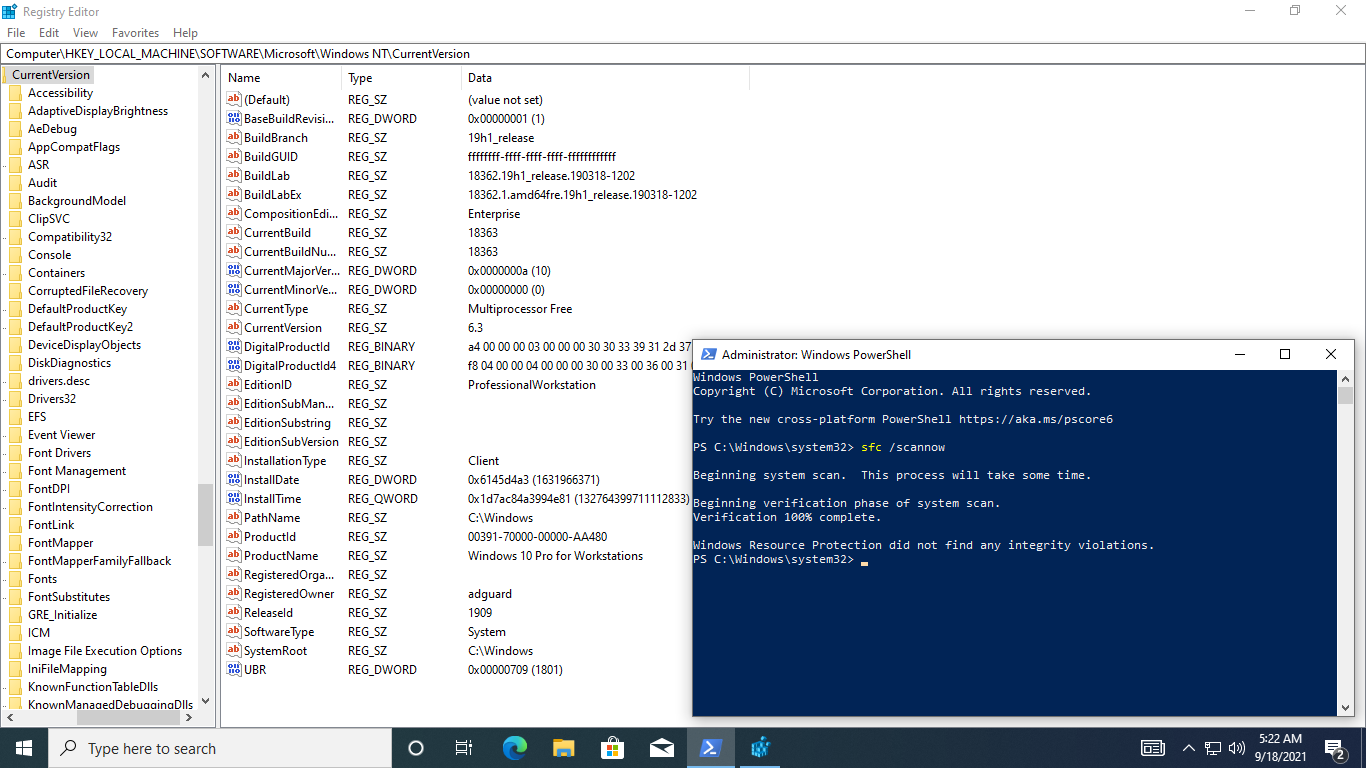This screenshot has height=768, width=1366.
Task: Switch to PowerShell via taskbar icon
Action: 711,748
